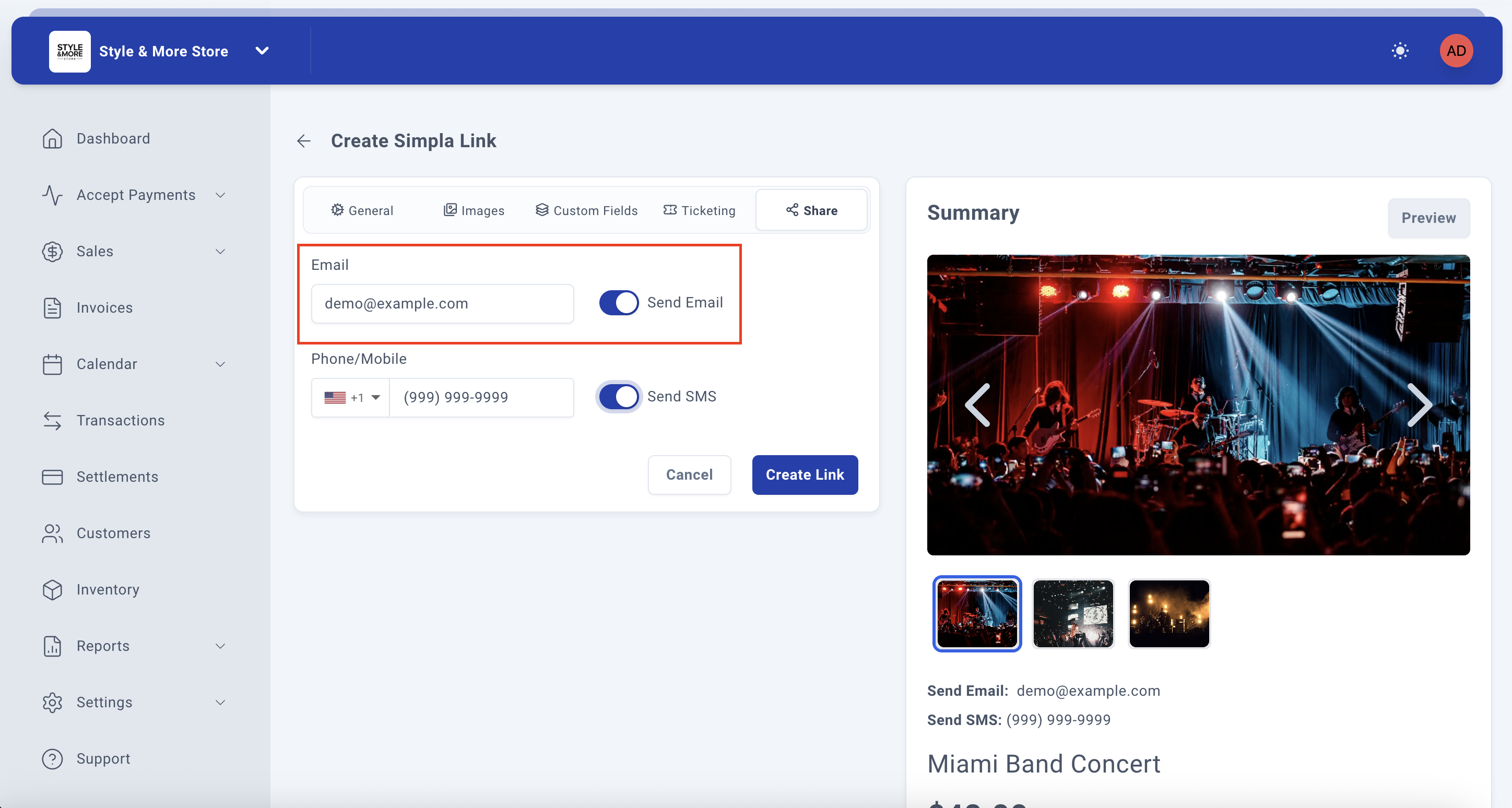This screenshot has width=1512, height=808.
Task: Disable the Send Email toggle
Action: click(x=619, y=303)
